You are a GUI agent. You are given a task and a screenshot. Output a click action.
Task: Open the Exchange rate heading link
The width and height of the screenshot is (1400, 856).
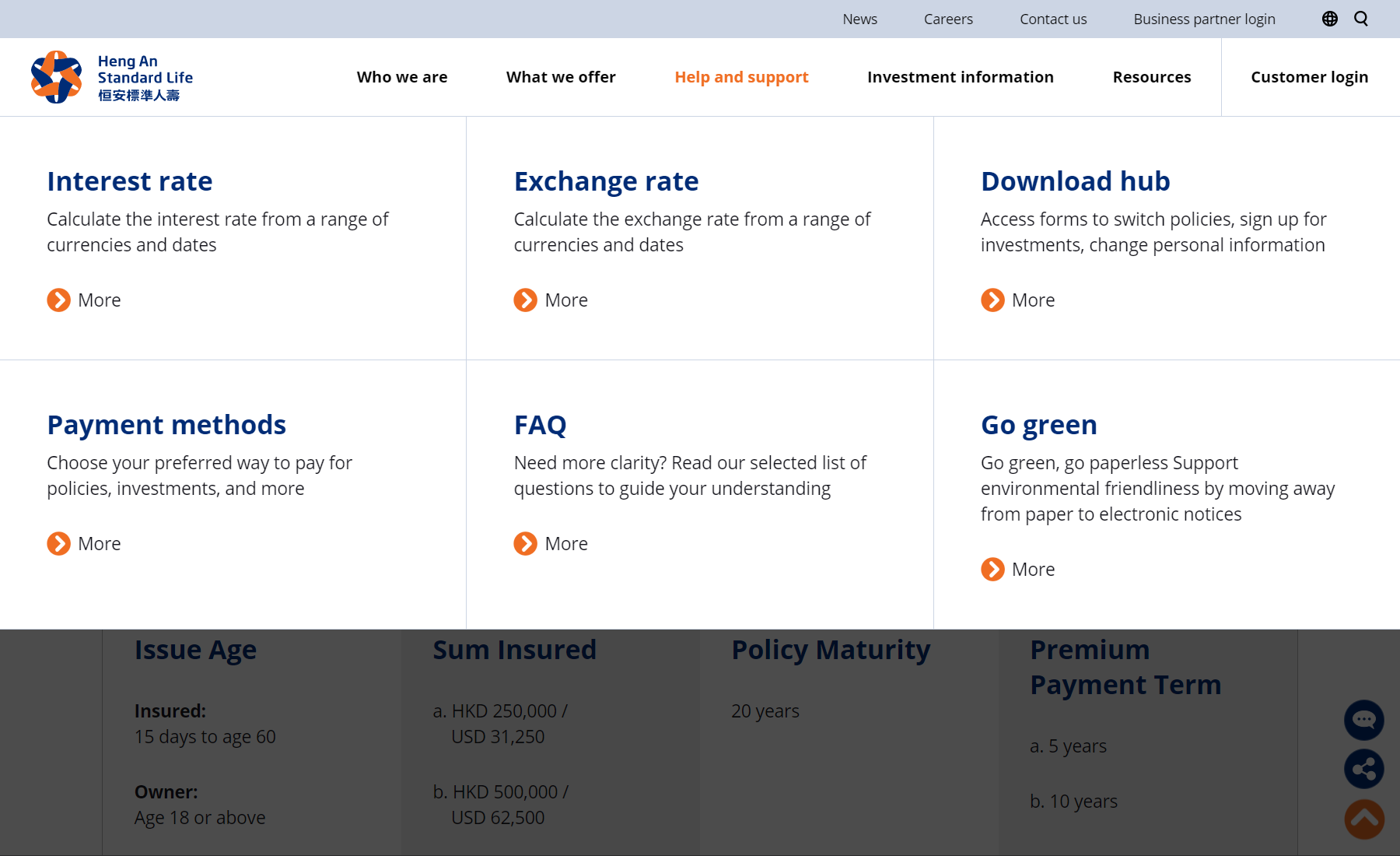[606, 181]
